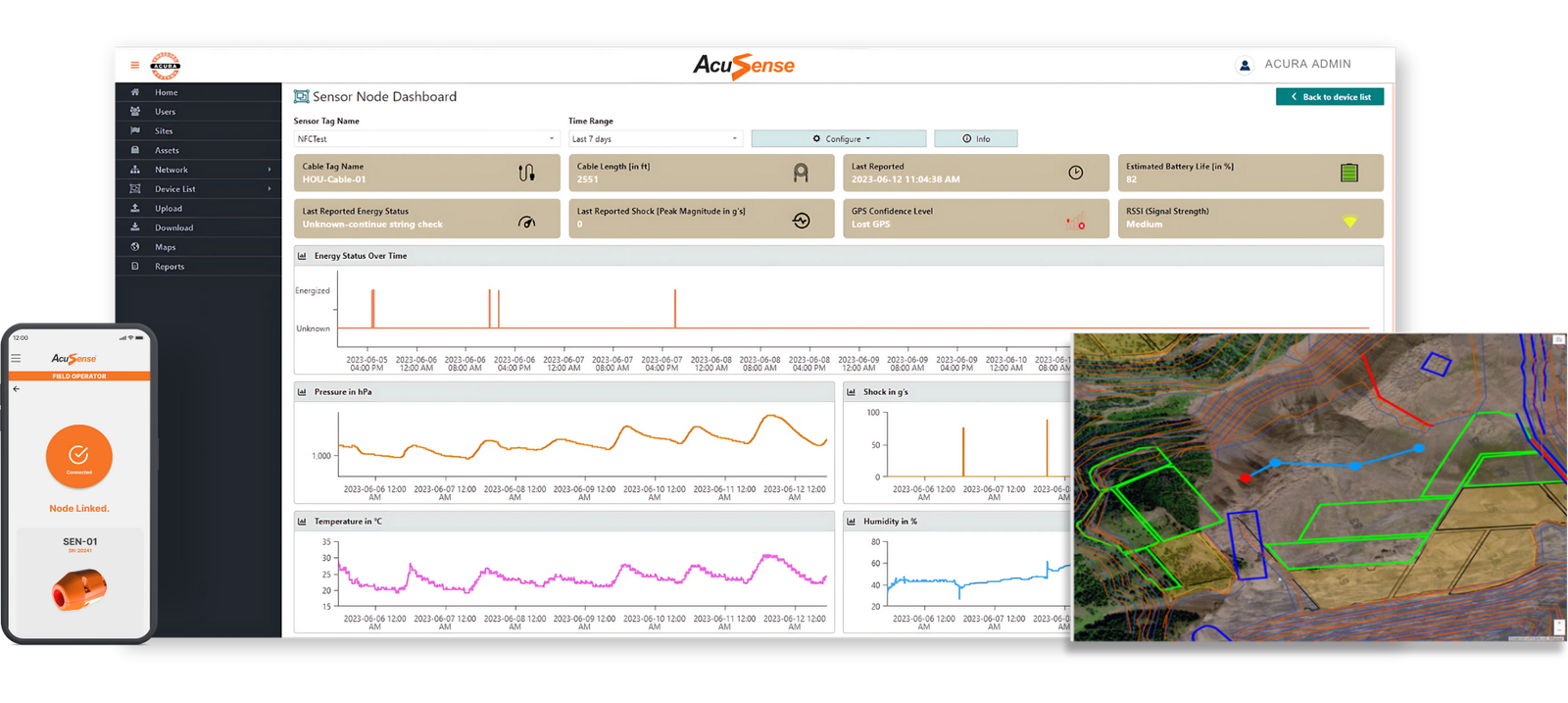Click the cable icon on Cable Tag Name card
This screenshot has width=1568, height=703.
tap(526, 173)
